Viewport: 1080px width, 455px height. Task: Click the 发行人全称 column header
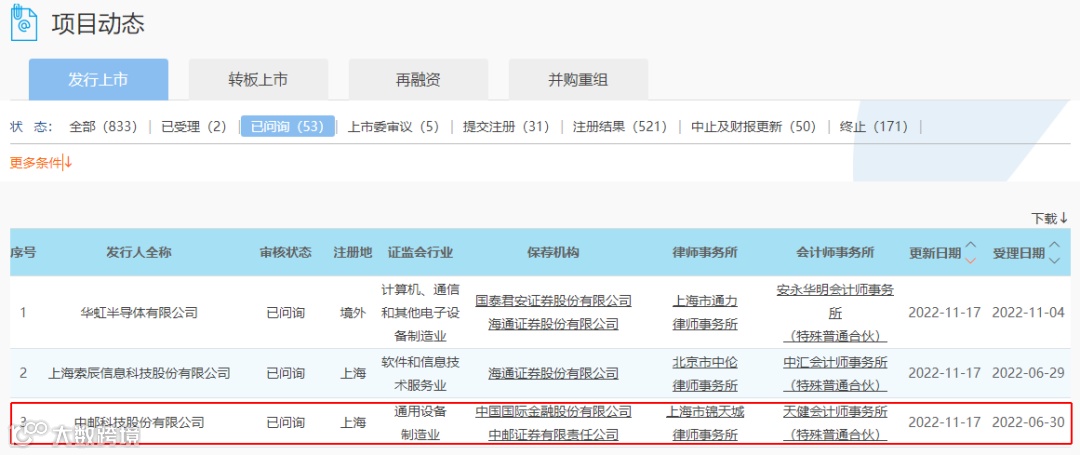(x=138, y=253)
